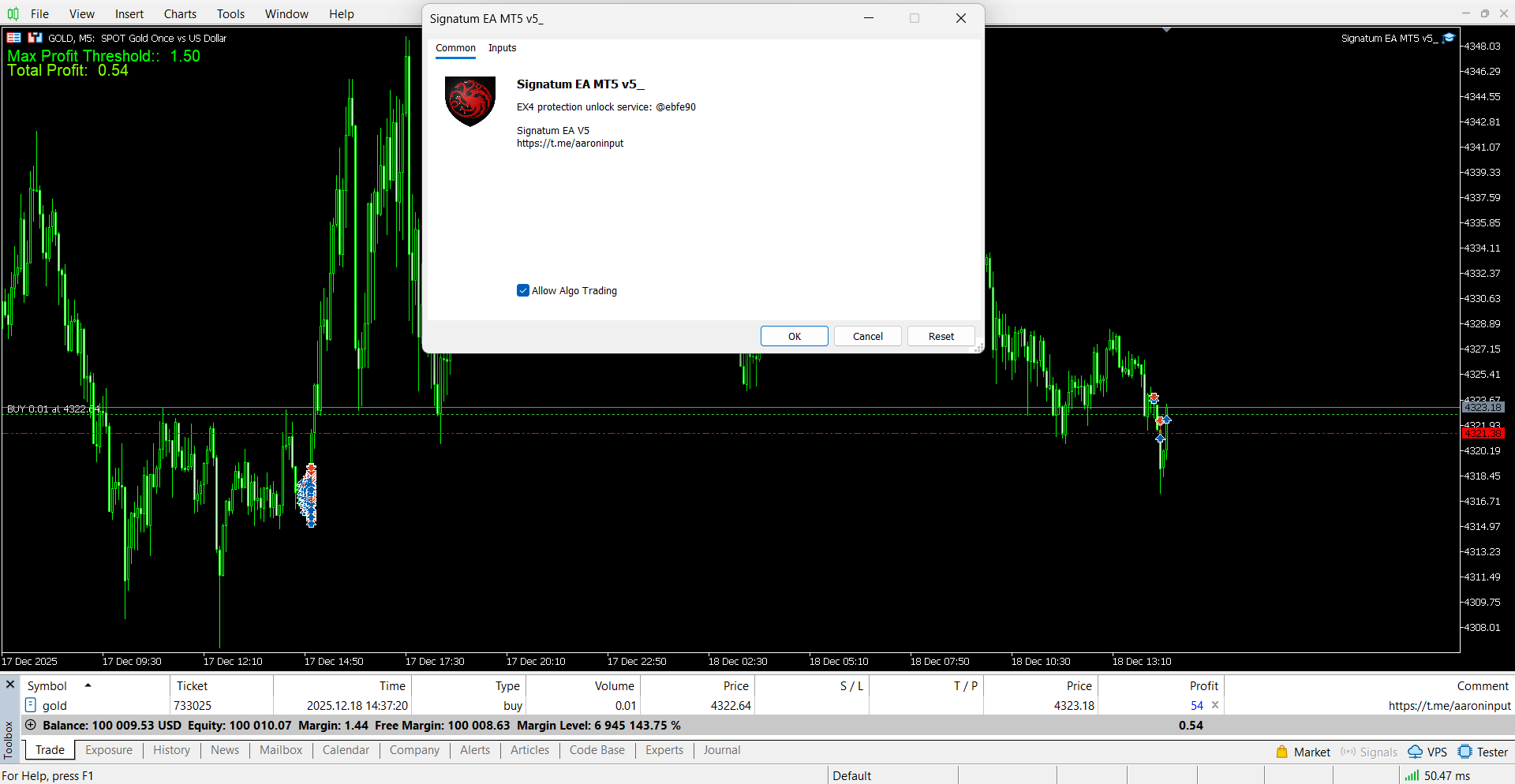1515x784 pixels.
Task: Select the gold position row's ticket number
Action: click(x=193, y=705)
